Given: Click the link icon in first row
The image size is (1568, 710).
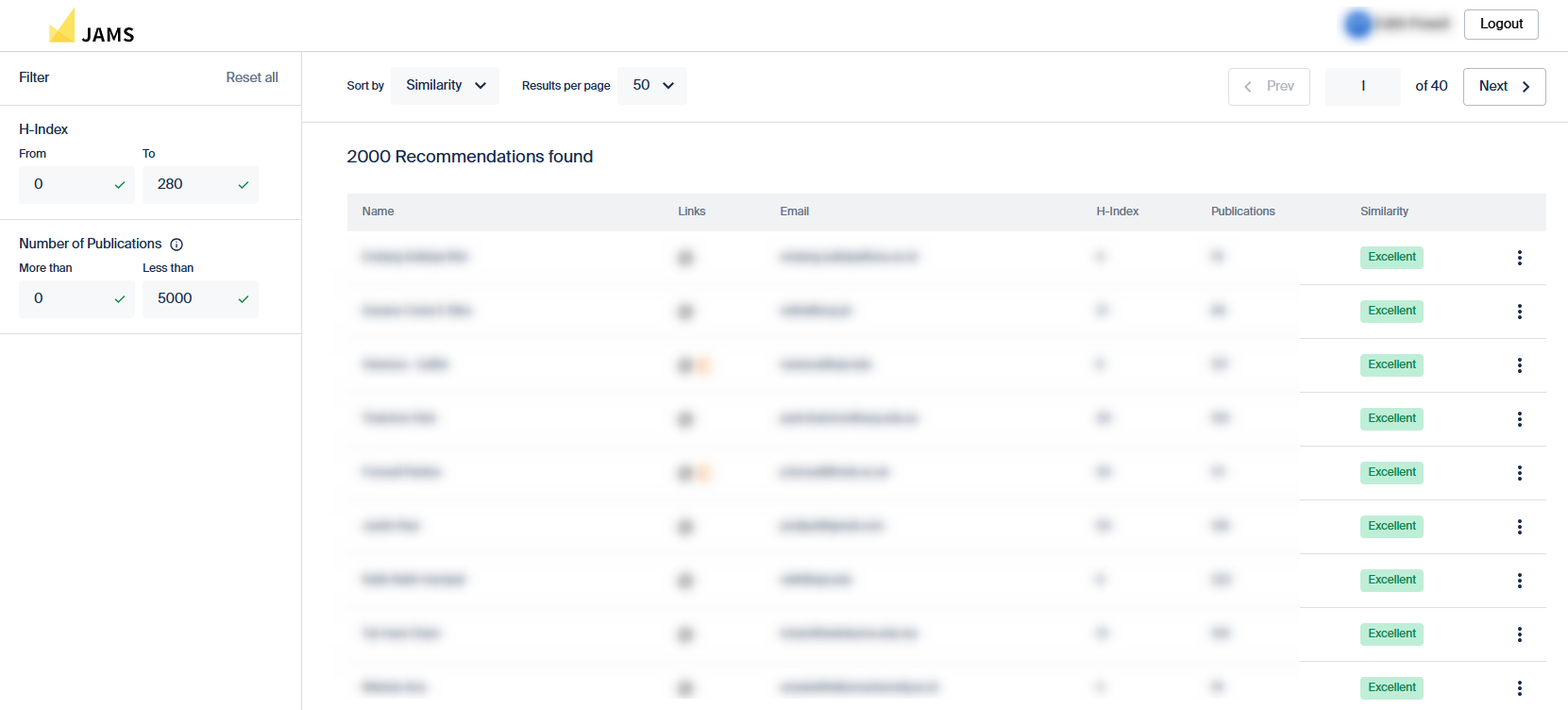Looking at the screenshot, I should (685, 258).
